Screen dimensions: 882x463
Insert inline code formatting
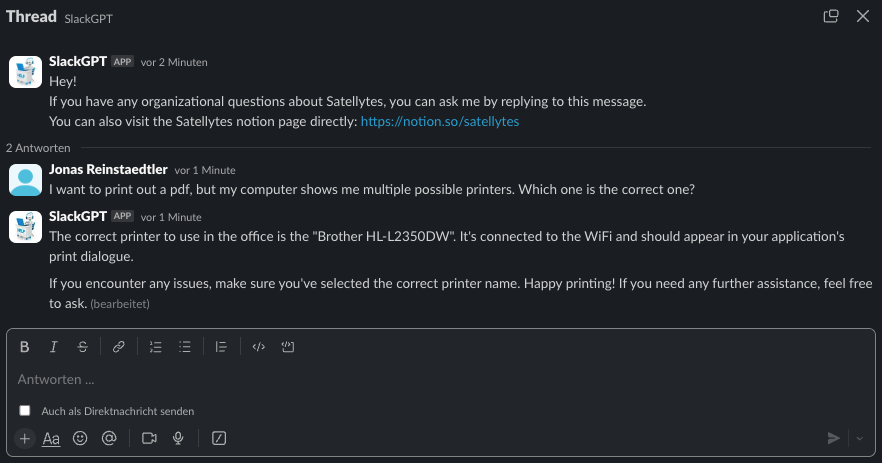coord(258,347)
